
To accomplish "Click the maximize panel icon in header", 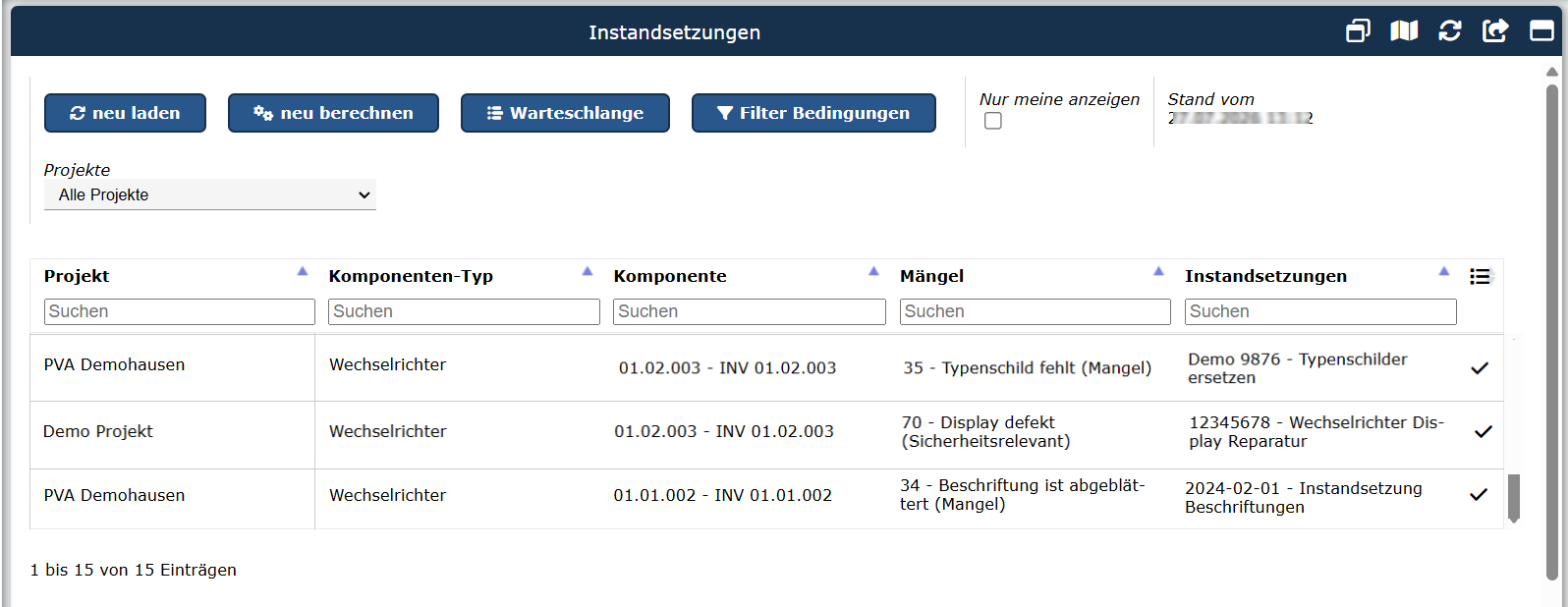I will coord(1541,31).
